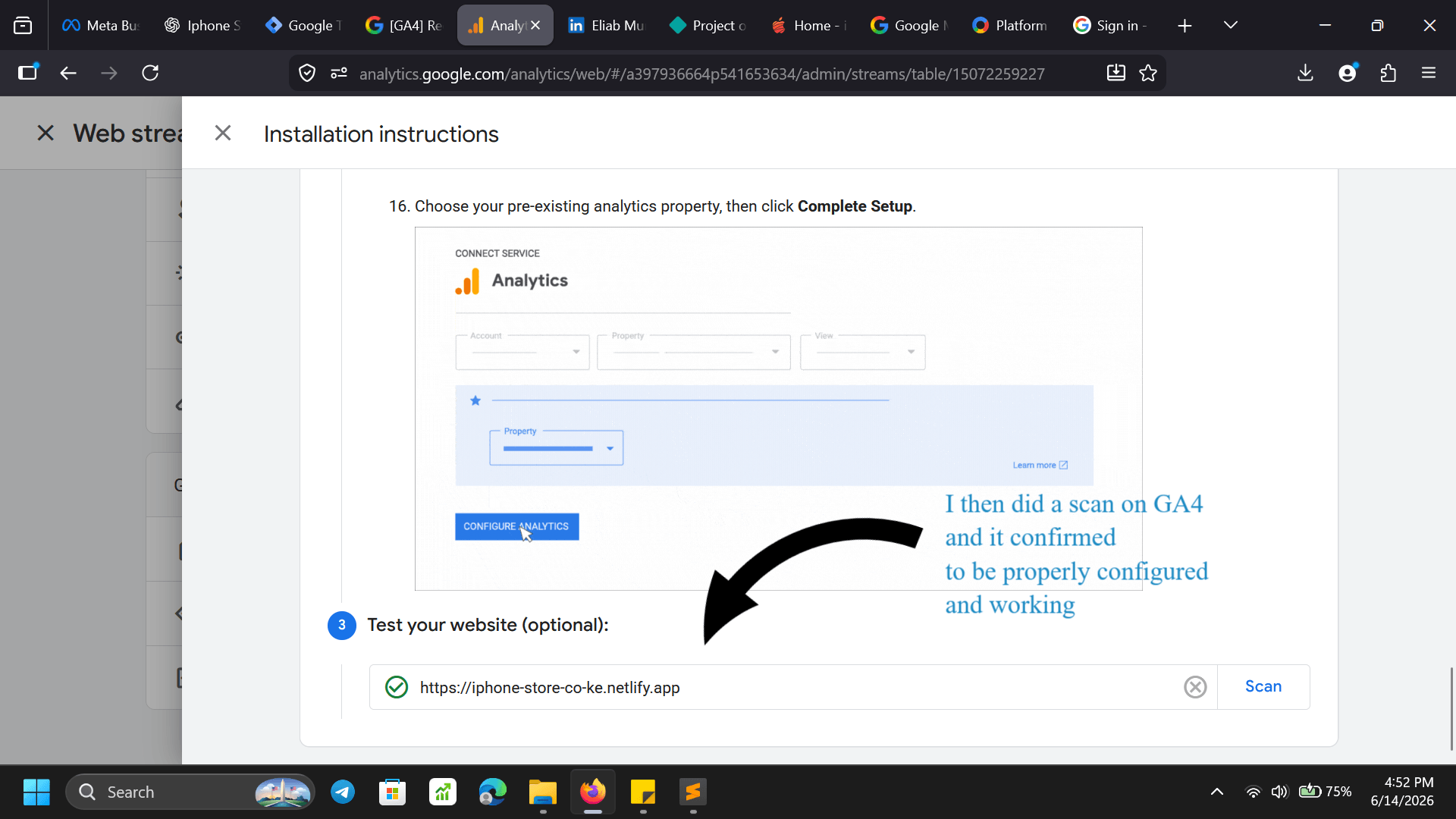Toggle the browser sidebar icon
Image resolution: width=1456 pixels, height=819 pixels.
click(x=28, y=73)
